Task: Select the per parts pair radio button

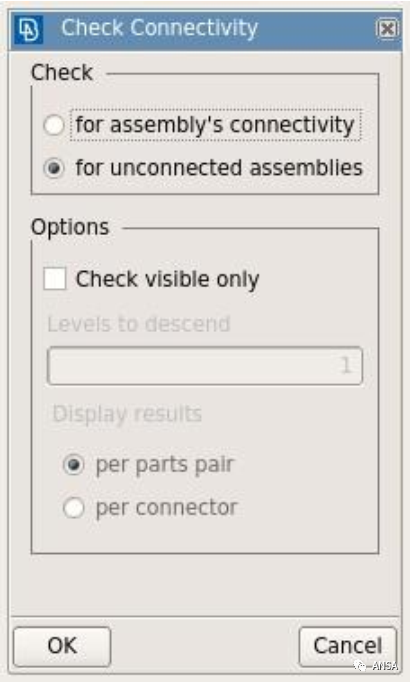Action: click(73, 465)
